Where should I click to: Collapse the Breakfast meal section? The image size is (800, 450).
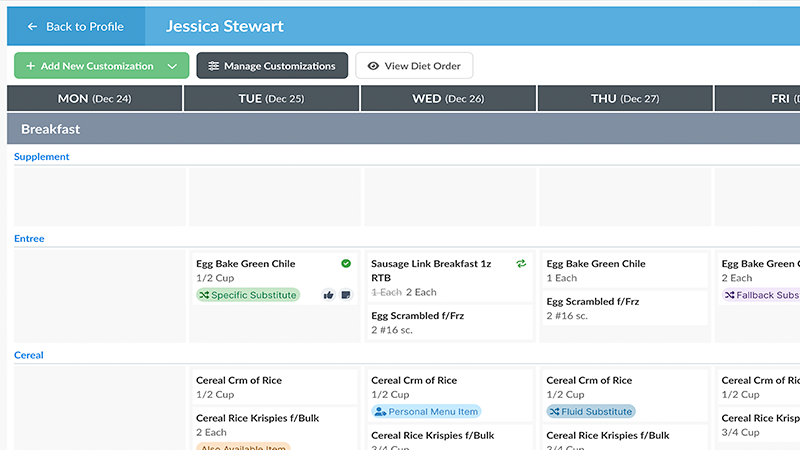point(50,129)
